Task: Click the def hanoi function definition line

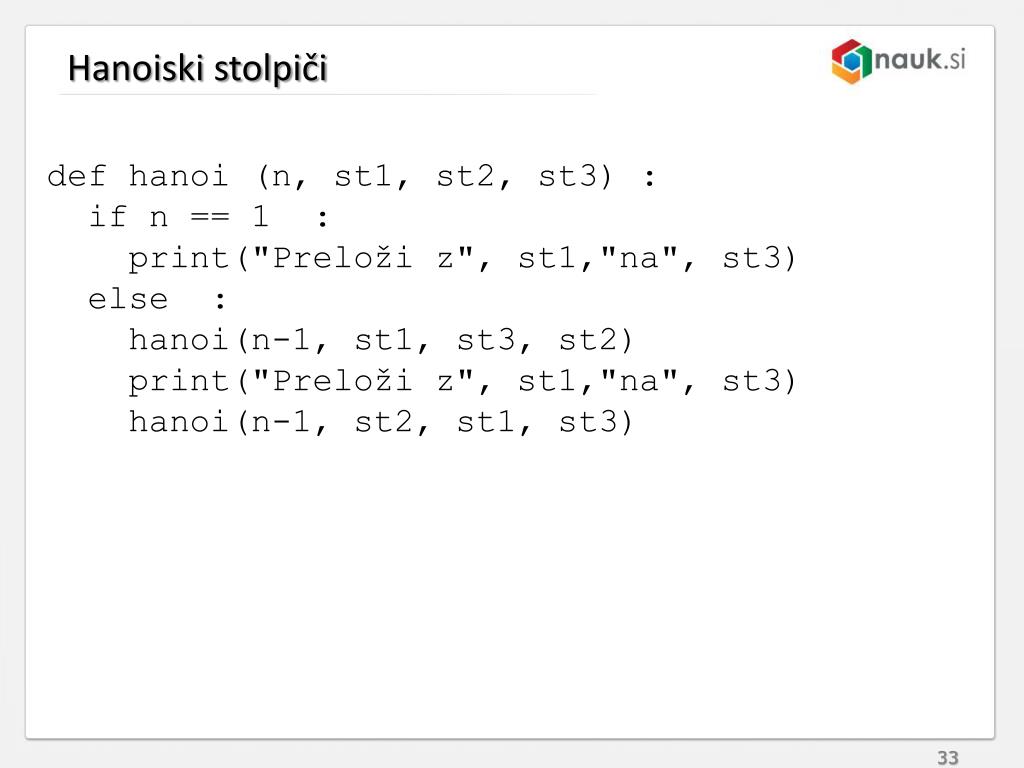Action: (x=351, y=177)
